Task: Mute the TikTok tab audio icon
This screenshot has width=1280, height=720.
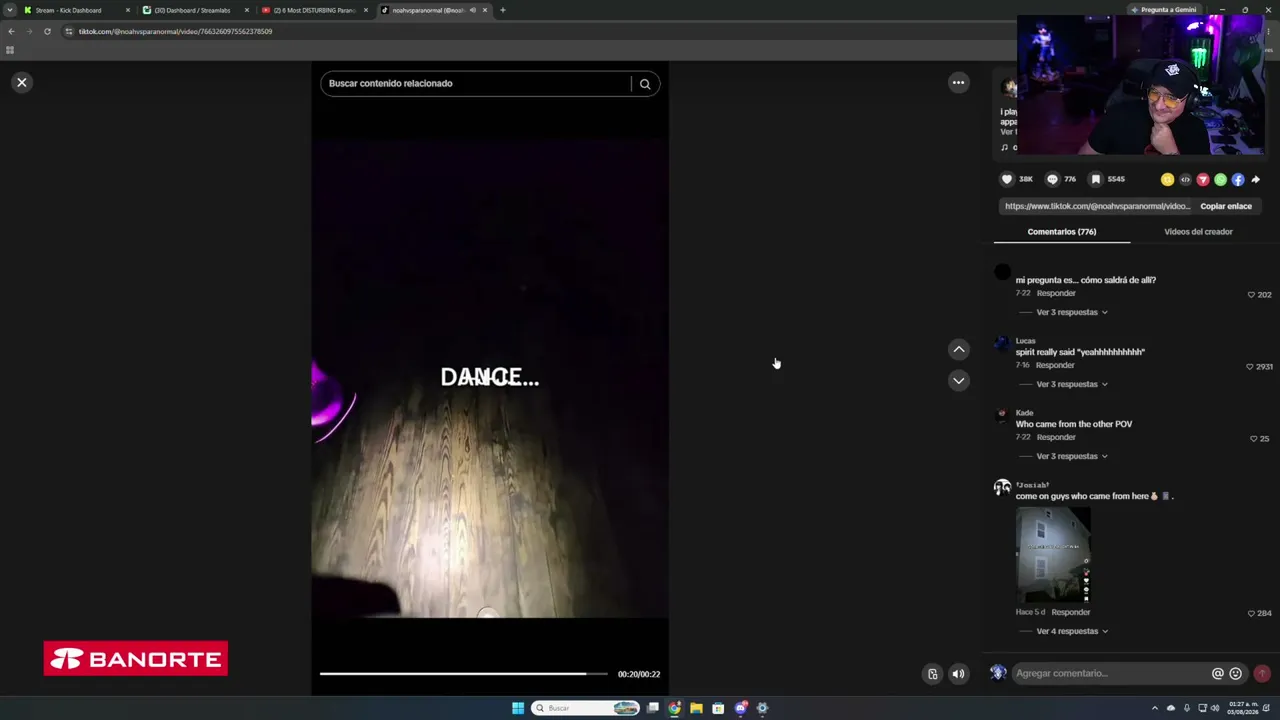Action: tap(472, 10)
